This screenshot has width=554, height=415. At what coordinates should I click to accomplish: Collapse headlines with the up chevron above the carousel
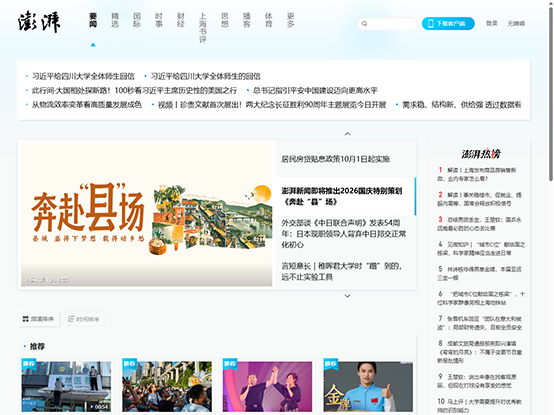tap(347, 134)
